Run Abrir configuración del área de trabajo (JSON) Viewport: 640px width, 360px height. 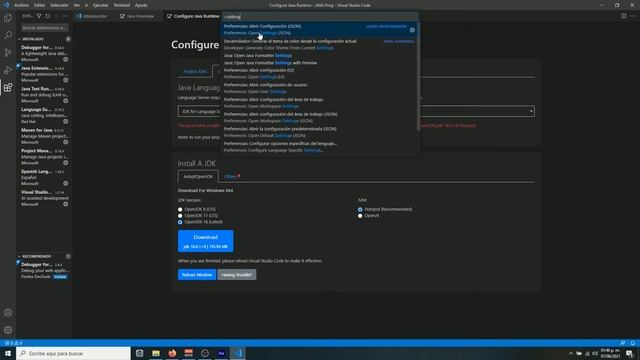(x=320, y=118)
